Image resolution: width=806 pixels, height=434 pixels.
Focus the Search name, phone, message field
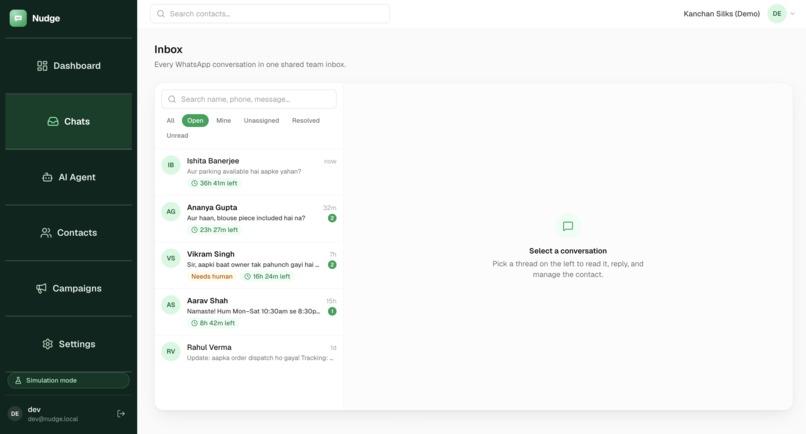pyautogui.click(x=249, y=99)
